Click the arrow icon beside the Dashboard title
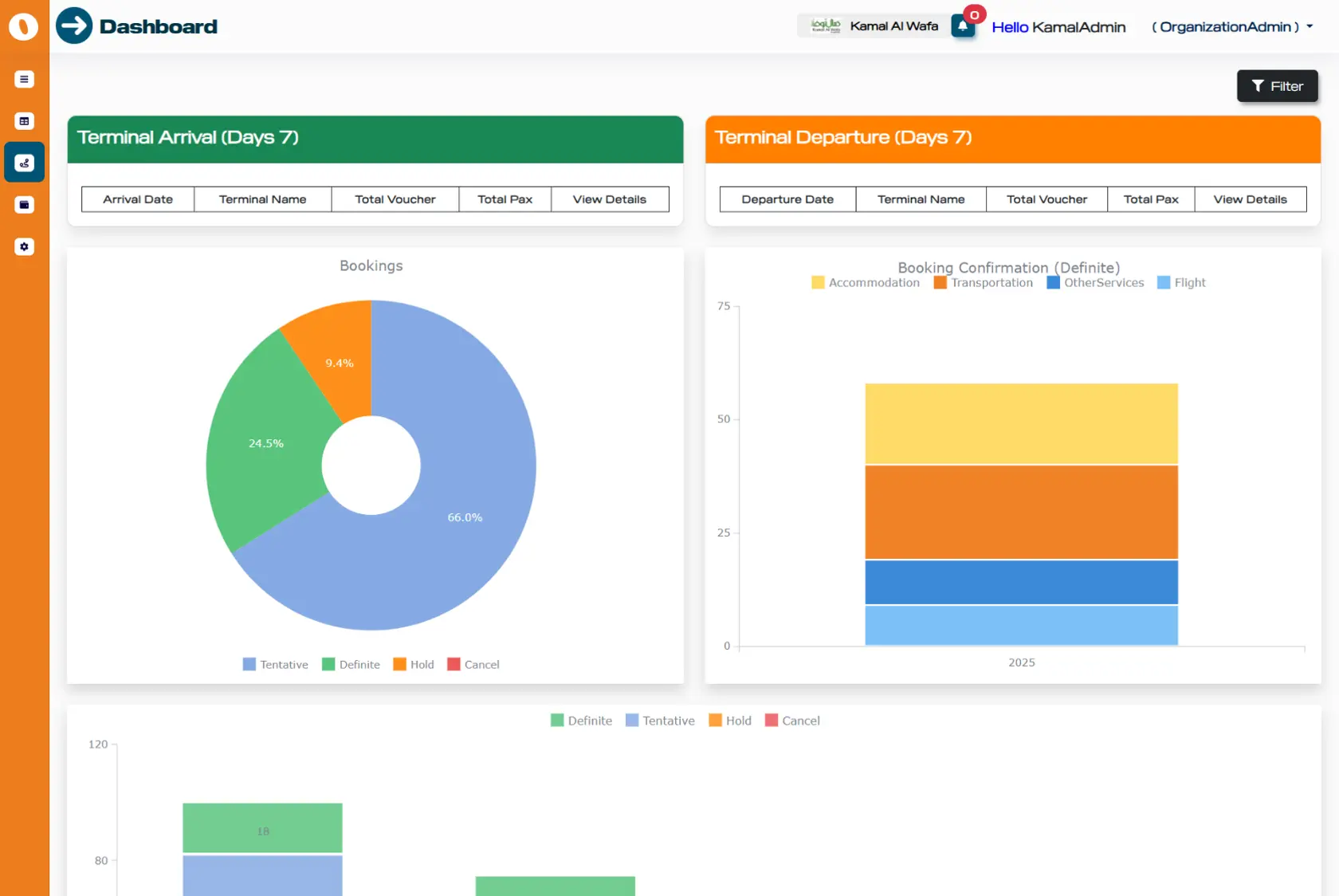Screen dimensions: 1339x896 (x=74, y=25)
